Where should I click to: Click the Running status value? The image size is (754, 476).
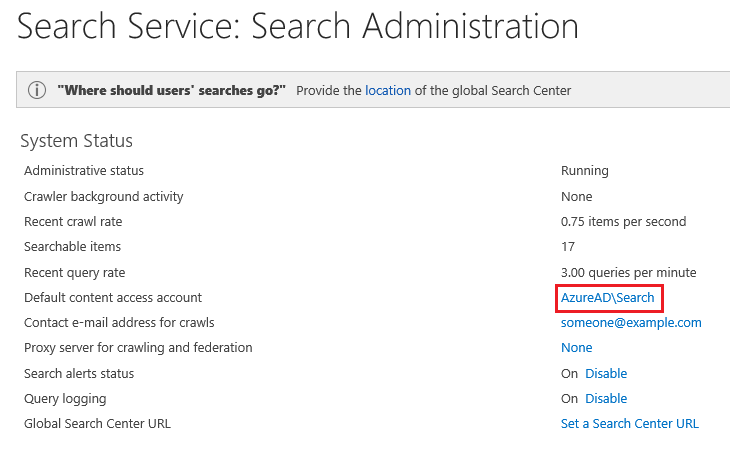(x=585, y=171)
